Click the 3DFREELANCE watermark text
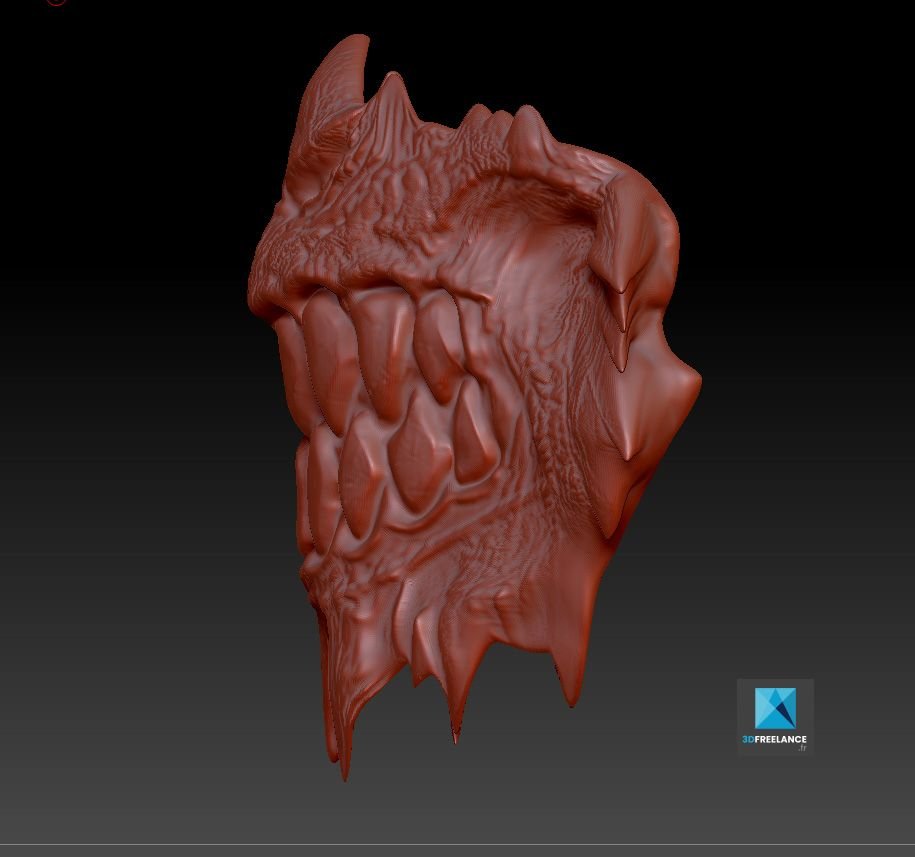Viewport: 915px width, 857px height. point(774,740)
